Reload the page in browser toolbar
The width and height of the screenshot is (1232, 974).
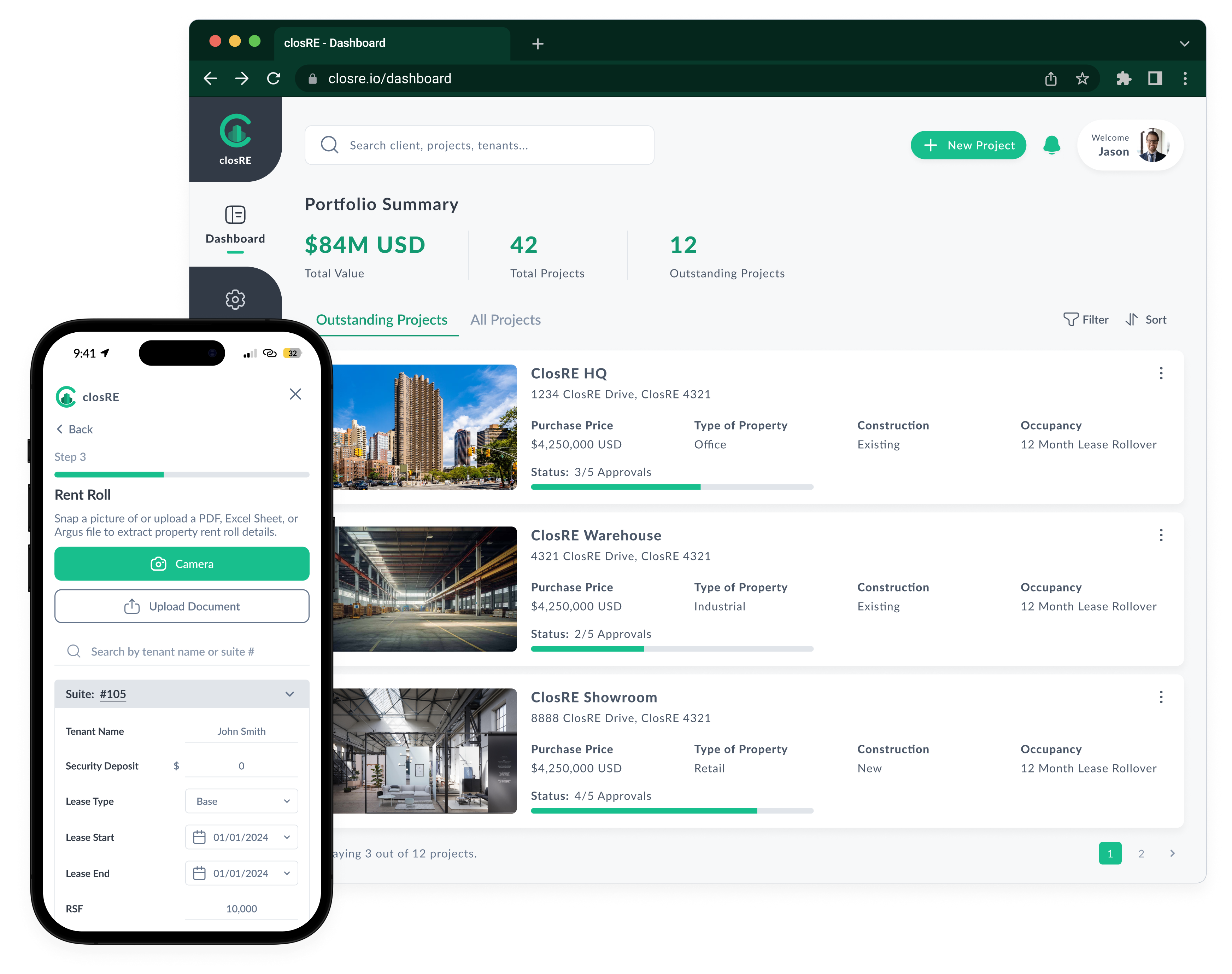coord(274,79)
